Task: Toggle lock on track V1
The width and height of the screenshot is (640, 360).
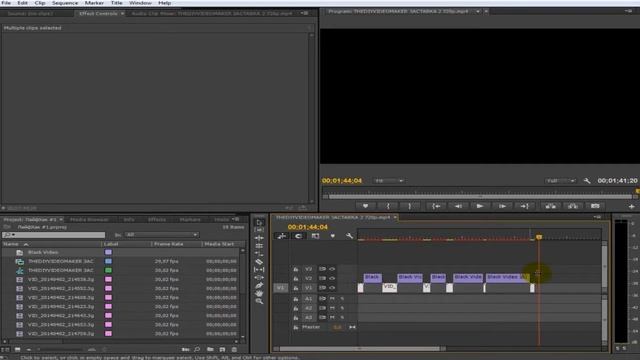Action: [x=296, y=288]
